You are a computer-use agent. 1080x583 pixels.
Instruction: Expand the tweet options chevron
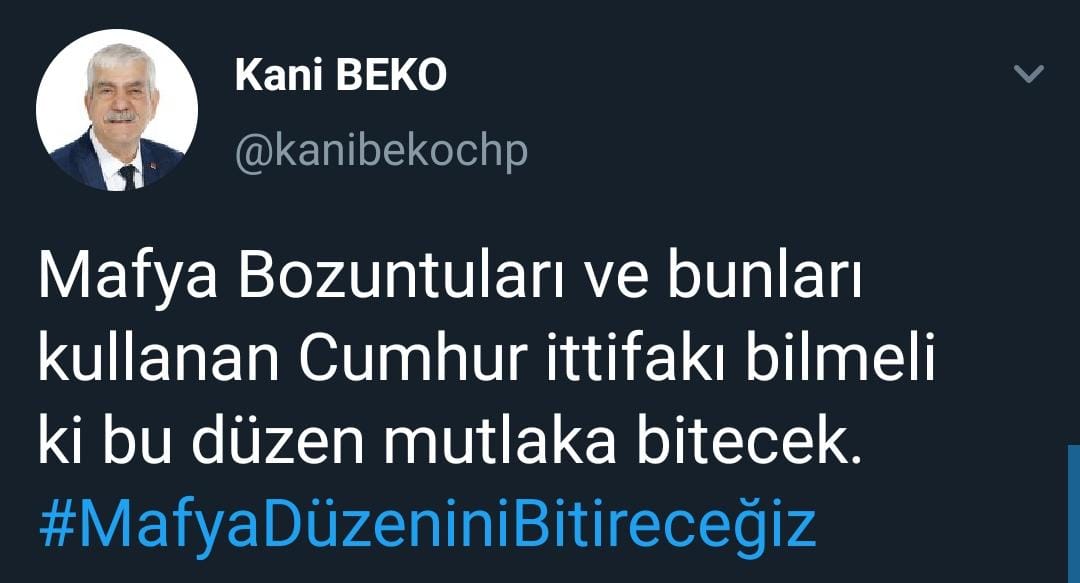click(x=1029, y=73)
